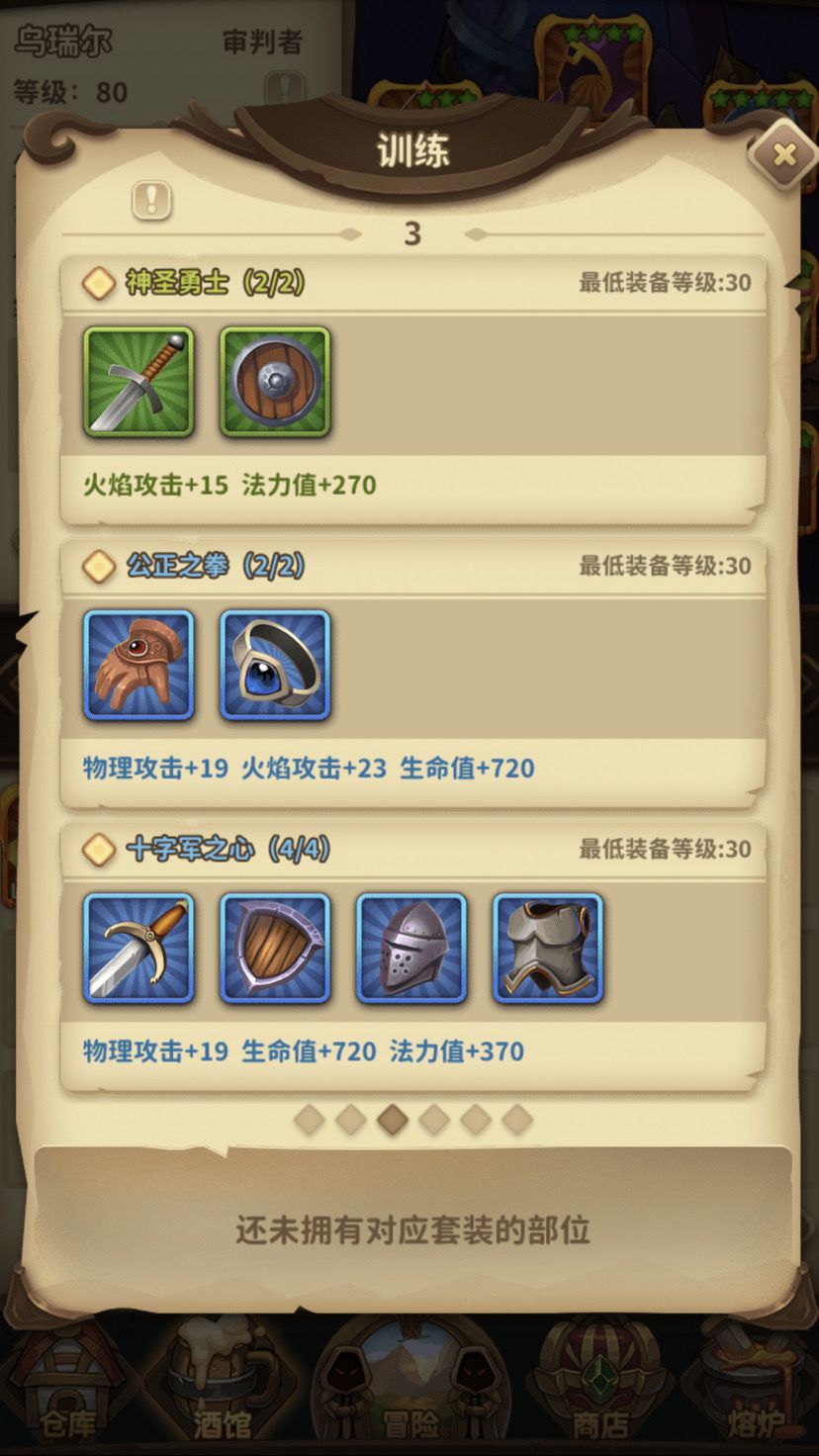Select the fifth page indicator dot
The height and width of the screenshot is (1456, 819).
[x=476, y=1120]
